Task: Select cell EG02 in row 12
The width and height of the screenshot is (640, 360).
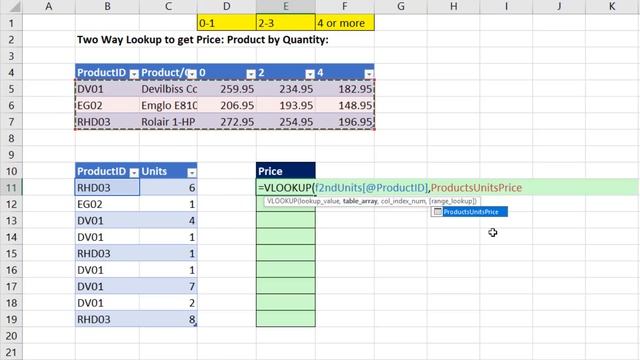Action: [x=107, y=204]
